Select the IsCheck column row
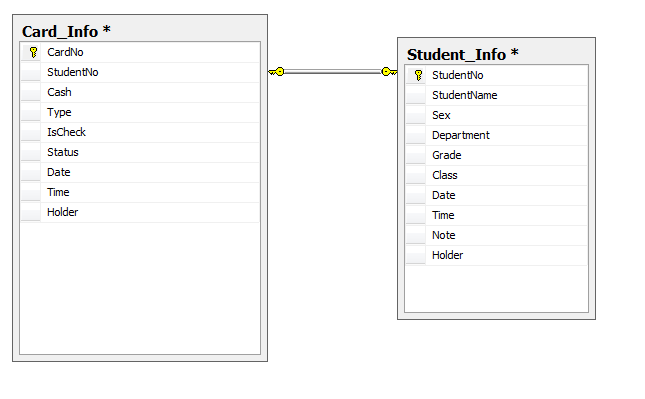The height and width of the screenshot is (399, 645). (140, 132)
